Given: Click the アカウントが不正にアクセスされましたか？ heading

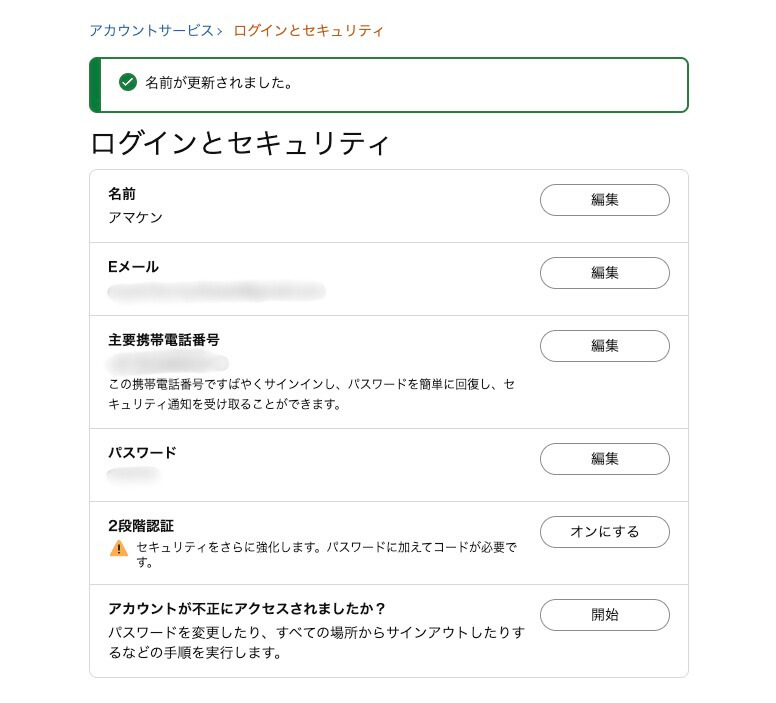Looking at the screenshot, I should coord(247,608).
